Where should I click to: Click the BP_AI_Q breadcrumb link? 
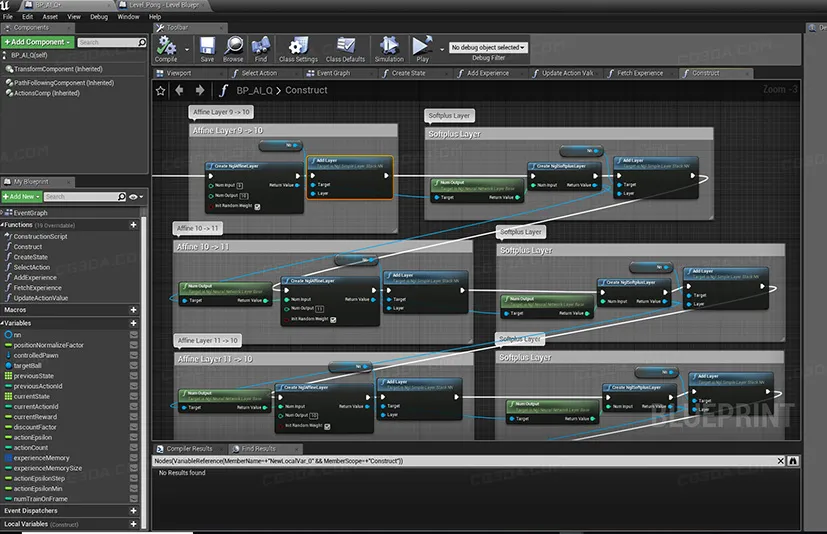(x=254, y=90)
